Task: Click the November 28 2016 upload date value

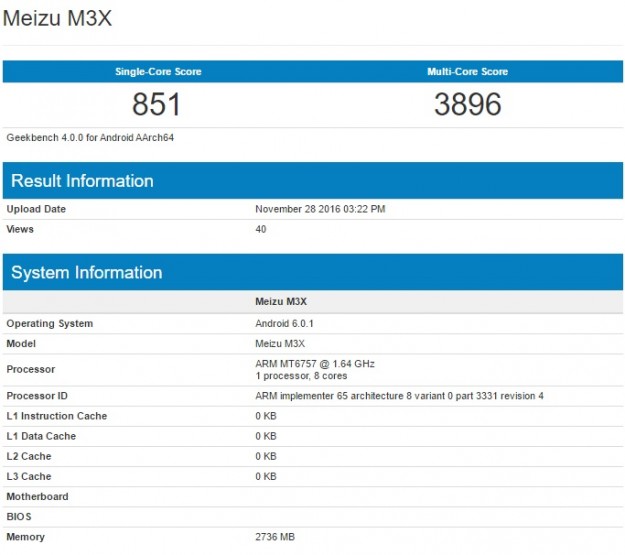Action: coord(320,209)
